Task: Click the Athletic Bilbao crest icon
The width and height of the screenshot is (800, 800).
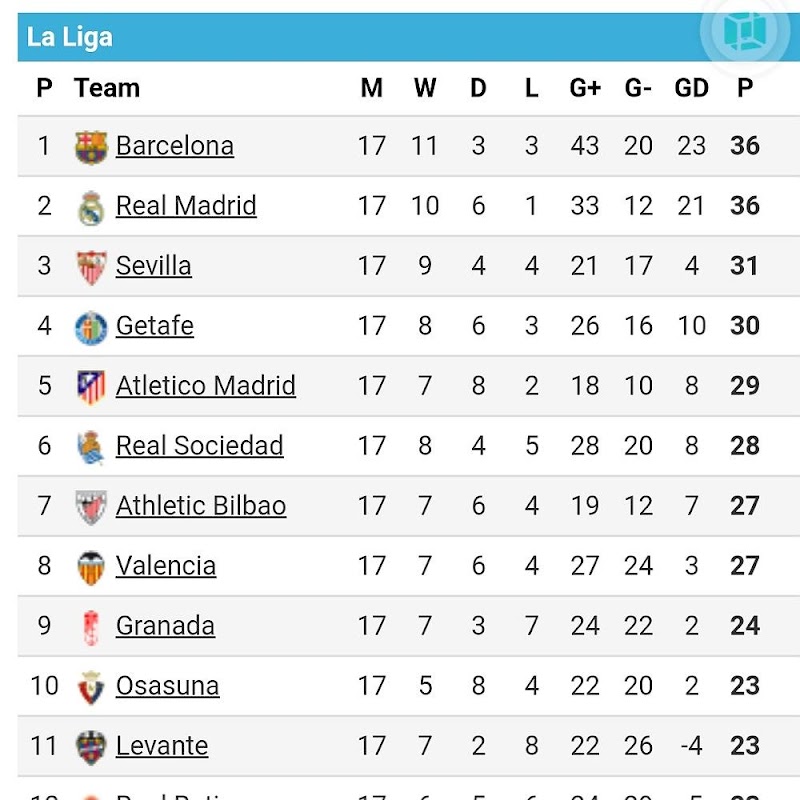Action: [91, 507]
